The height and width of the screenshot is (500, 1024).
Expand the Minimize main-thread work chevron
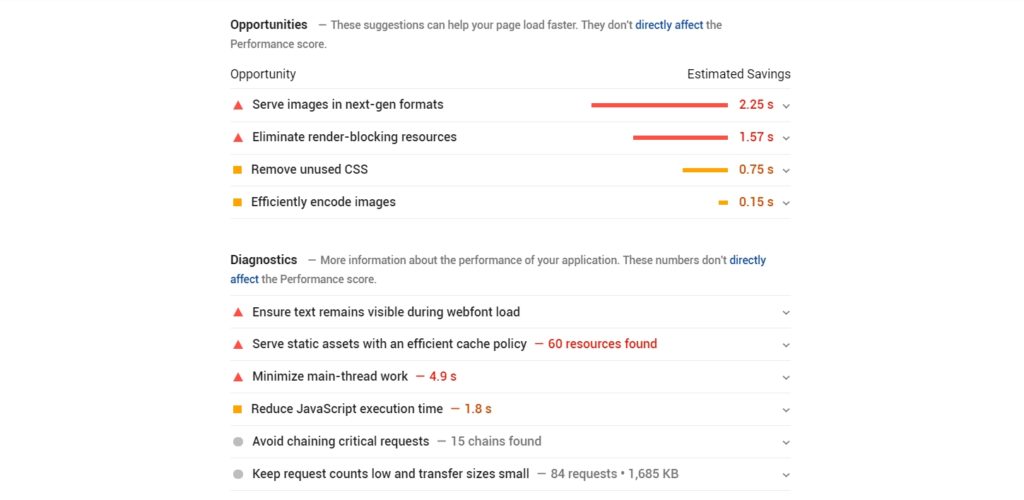786,377
